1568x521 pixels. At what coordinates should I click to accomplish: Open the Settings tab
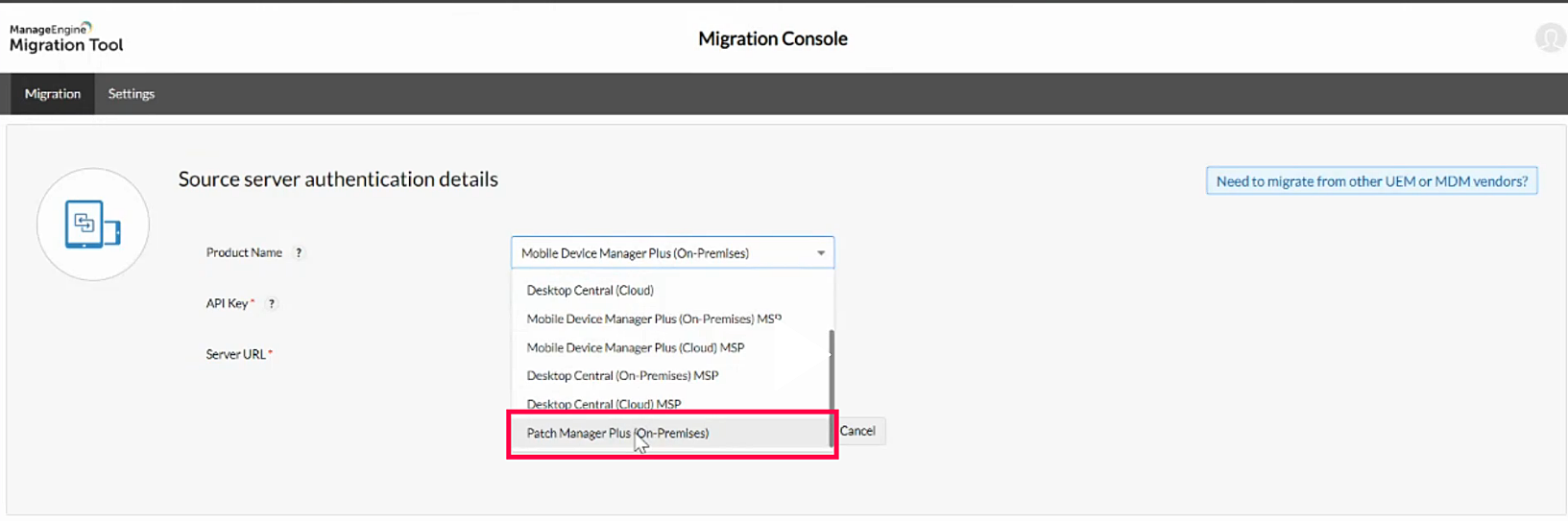pyautogui.click(x=132, y=94)
